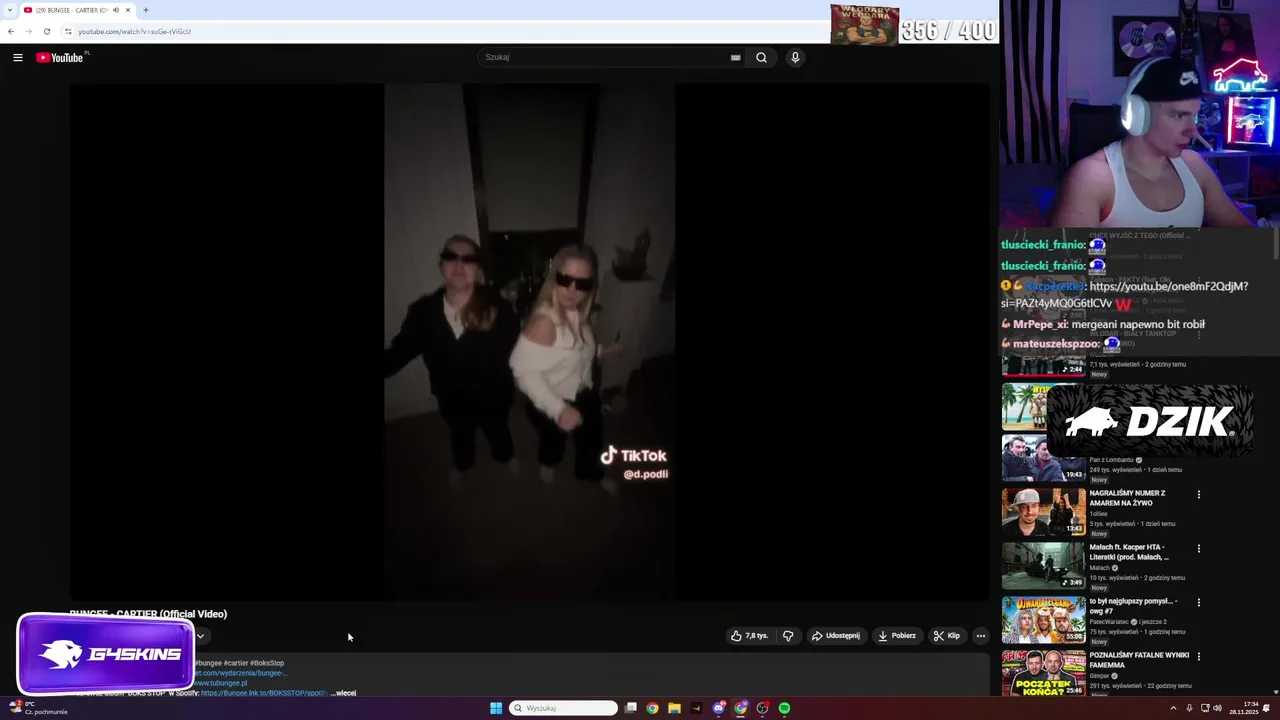Click the title POZNALIŚMY FATALNE WYNIKI FAMEMMA
The width and height of the screenshot is (1280, 720).
point(1139,660)
